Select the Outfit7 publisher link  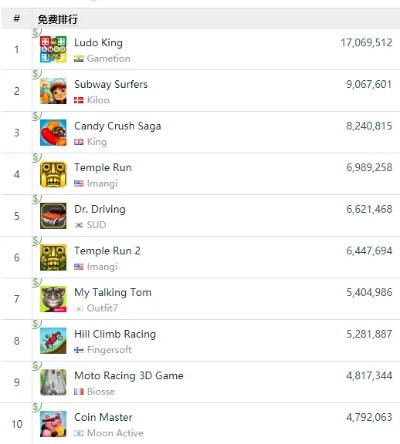(102, 308)
